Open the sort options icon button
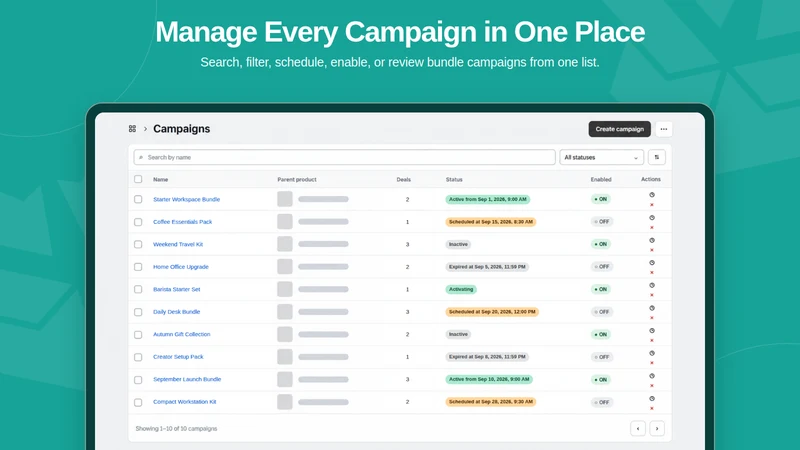Screen dimensions: 800x450 [x=657, y=157]
